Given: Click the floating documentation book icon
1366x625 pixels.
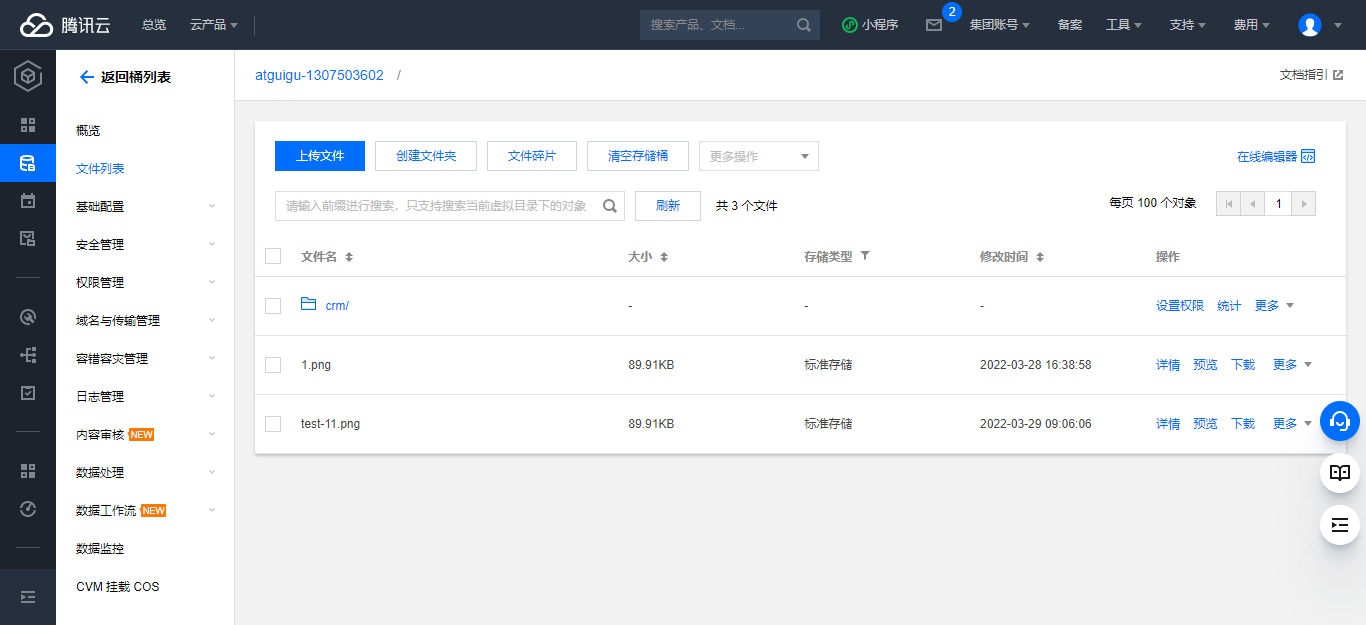Looking at the screenshot, I should 1340,473.
